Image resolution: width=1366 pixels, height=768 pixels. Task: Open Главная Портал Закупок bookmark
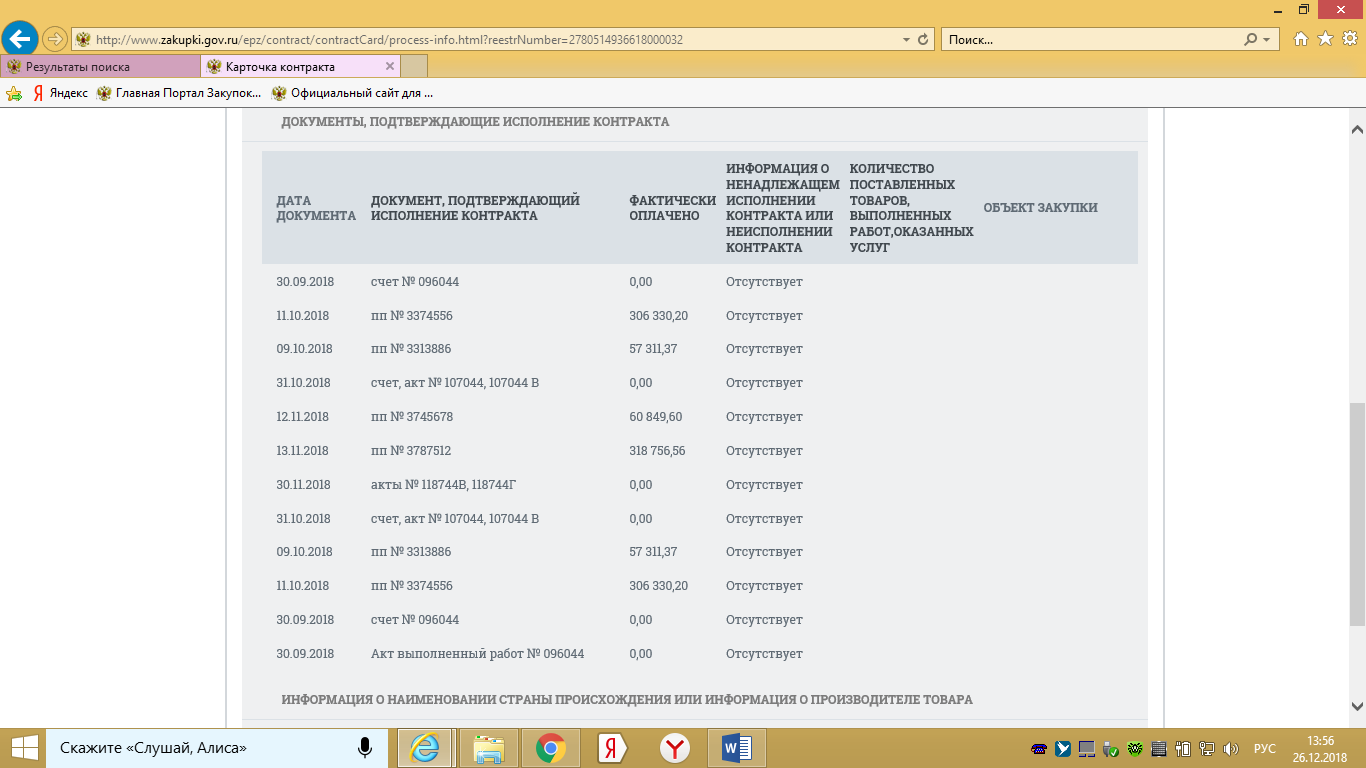point(179,93)
